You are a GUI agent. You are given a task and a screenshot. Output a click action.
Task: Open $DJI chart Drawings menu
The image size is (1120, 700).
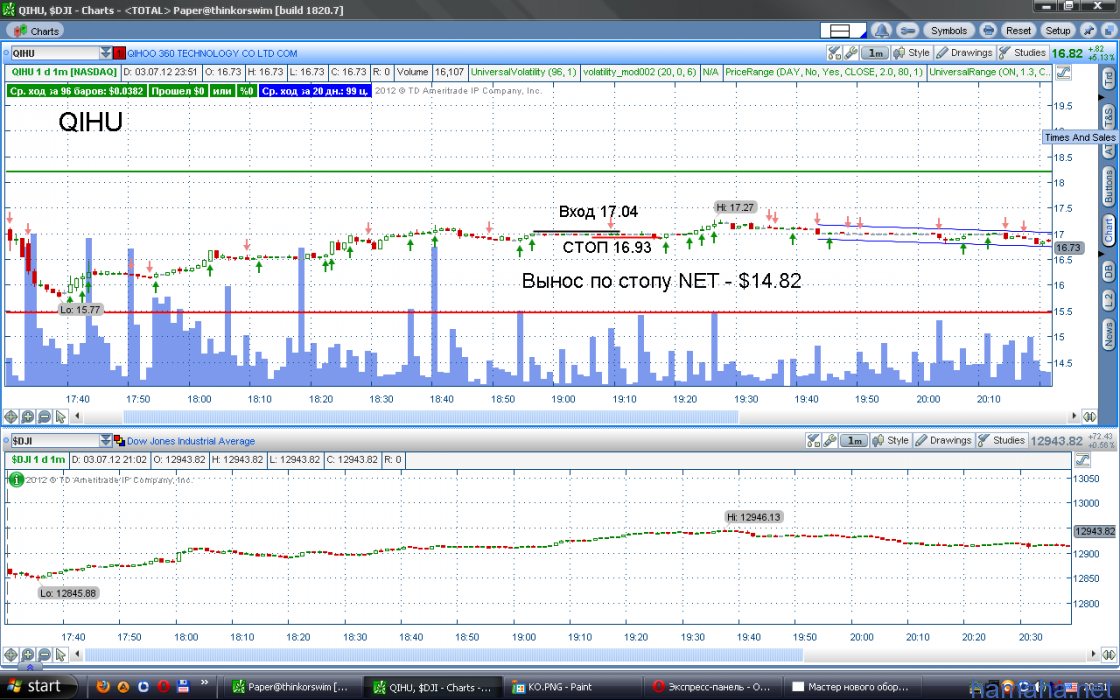(943, 441)
